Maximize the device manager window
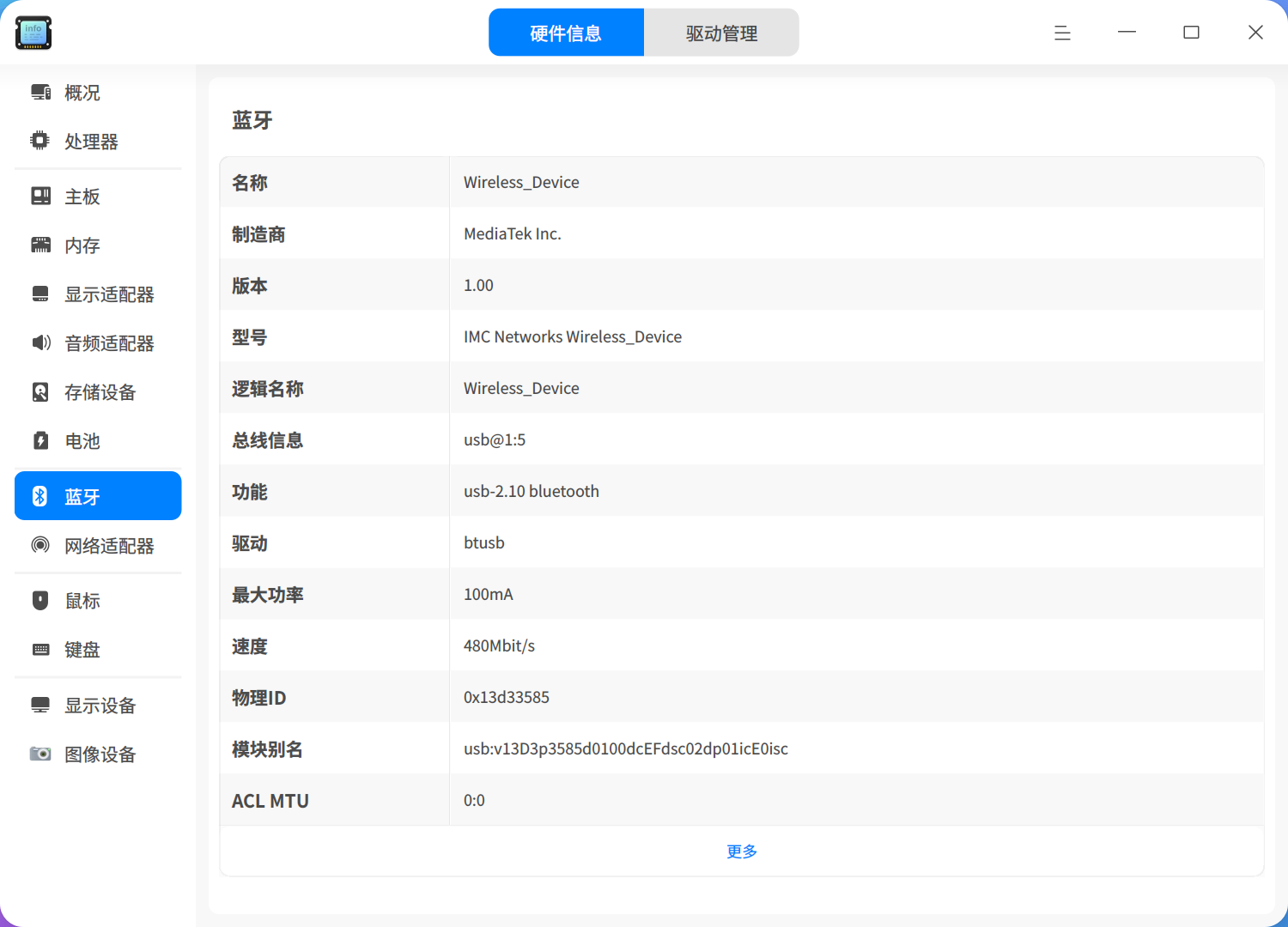 pyautogui.click(x=1191, y=33)
